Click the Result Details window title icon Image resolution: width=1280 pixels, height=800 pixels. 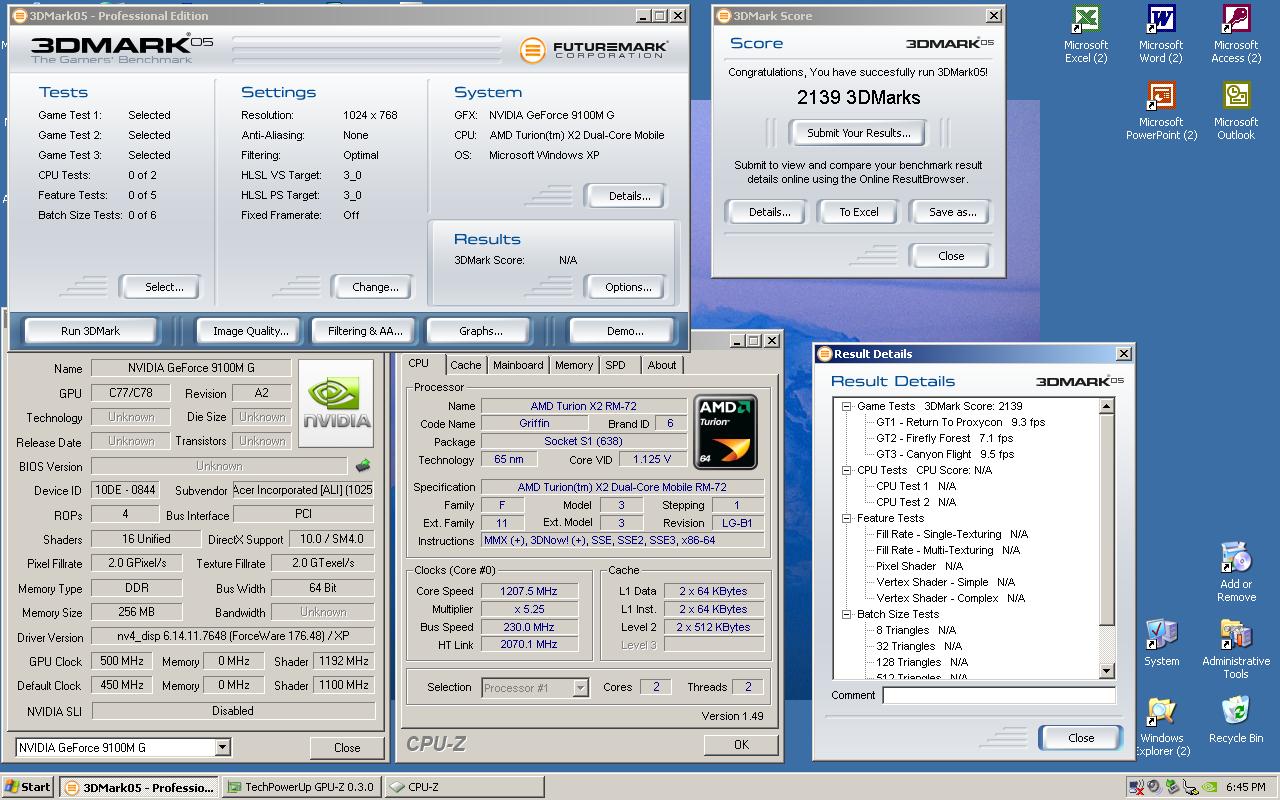(824, 354)
